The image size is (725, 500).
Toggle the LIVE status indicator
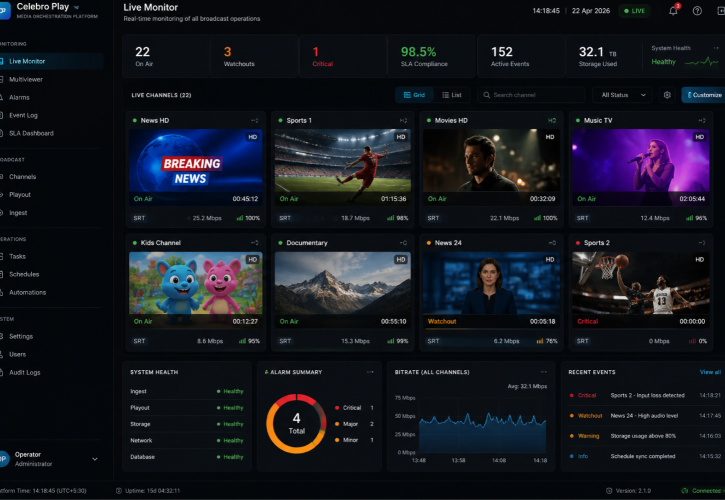(634, 11)
